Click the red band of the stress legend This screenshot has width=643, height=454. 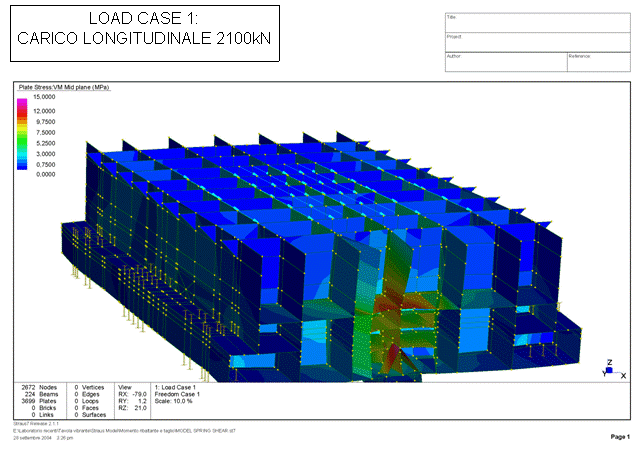[x=23, y=116]
